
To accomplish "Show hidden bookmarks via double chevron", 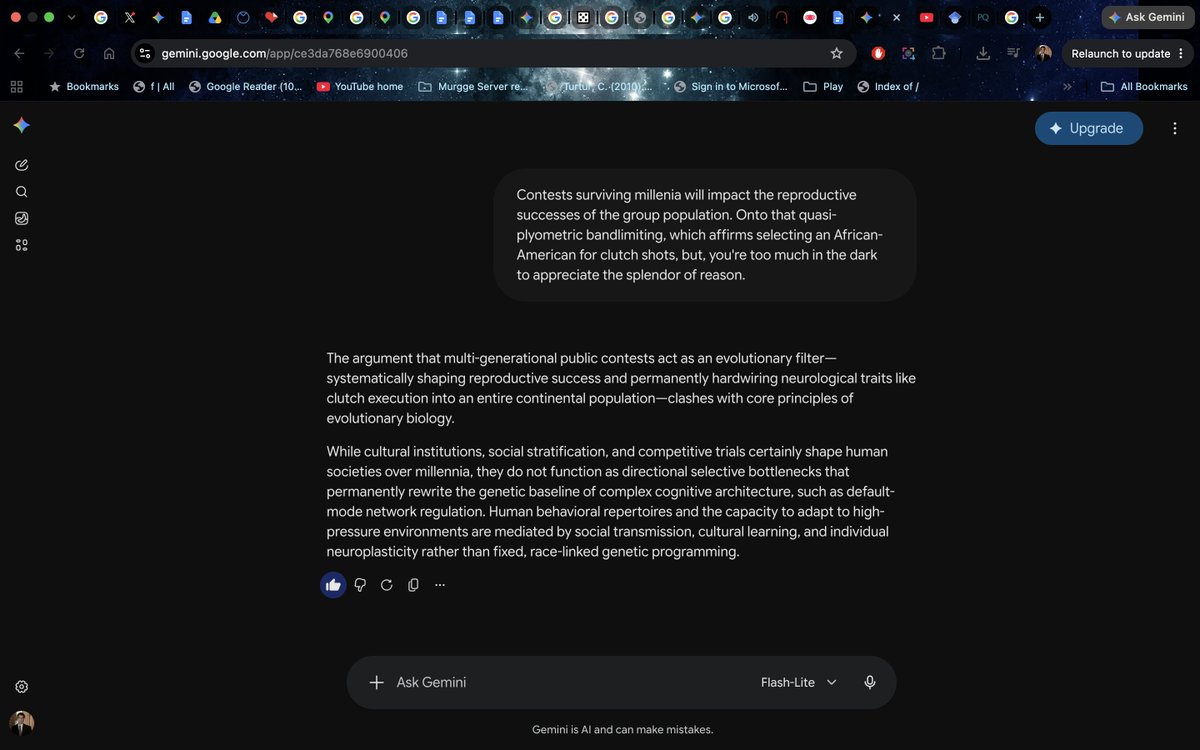I will click(1067, 86).
